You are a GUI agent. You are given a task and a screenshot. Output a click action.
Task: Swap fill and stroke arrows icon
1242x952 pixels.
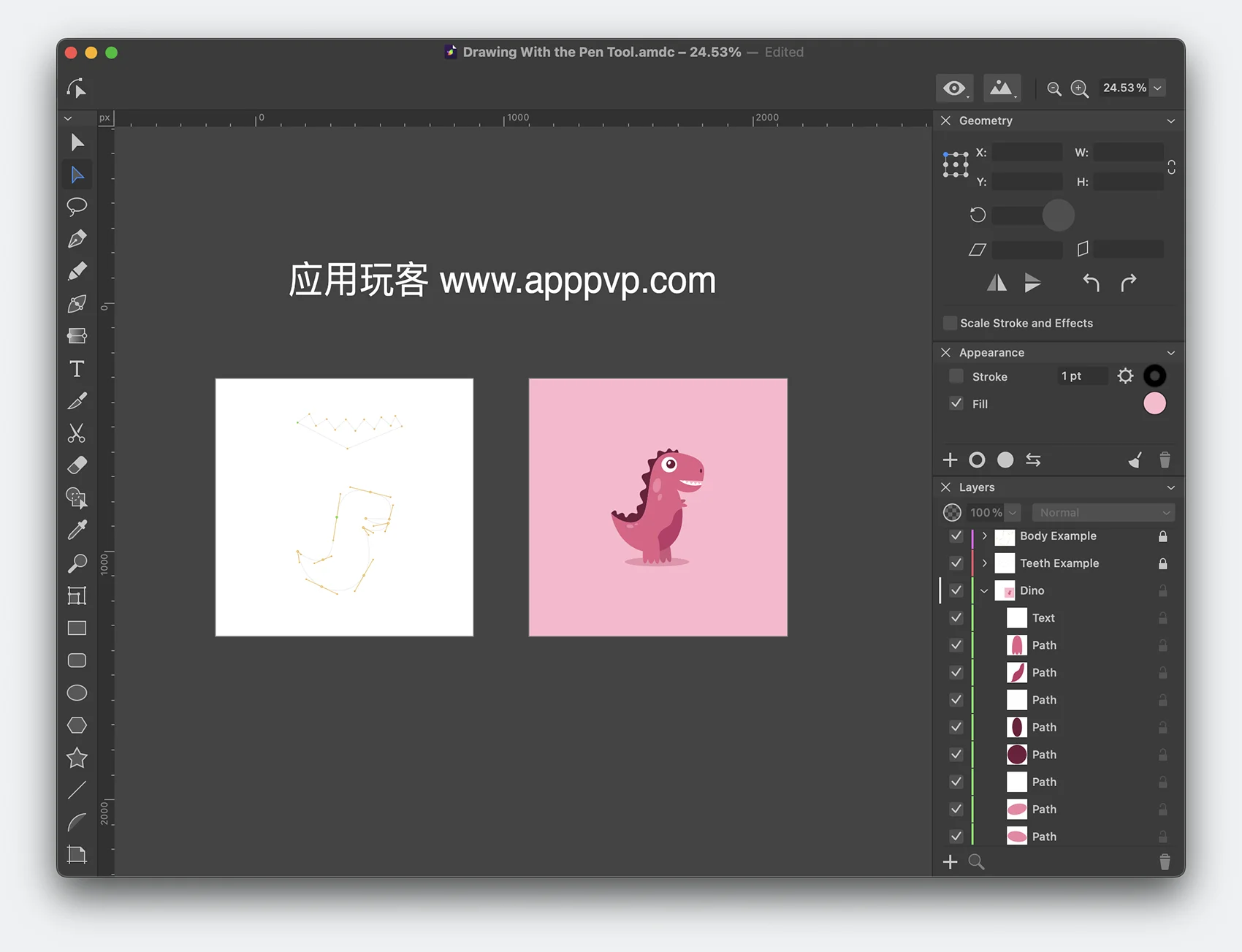1033,460
